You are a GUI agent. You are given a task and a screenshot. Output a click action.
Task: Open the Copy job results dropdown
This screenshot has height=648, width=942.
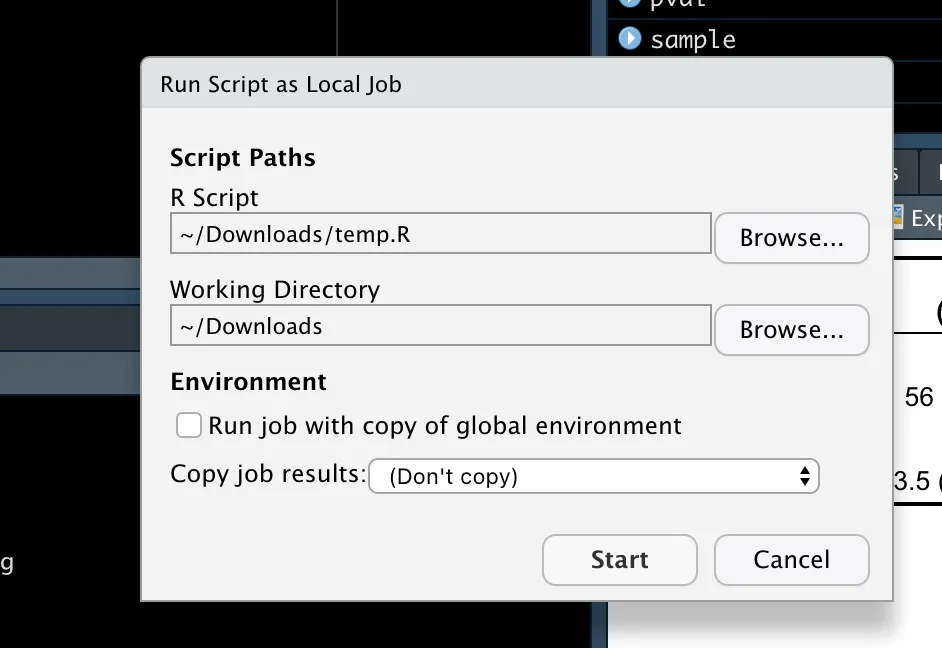(x=594, y=477)
